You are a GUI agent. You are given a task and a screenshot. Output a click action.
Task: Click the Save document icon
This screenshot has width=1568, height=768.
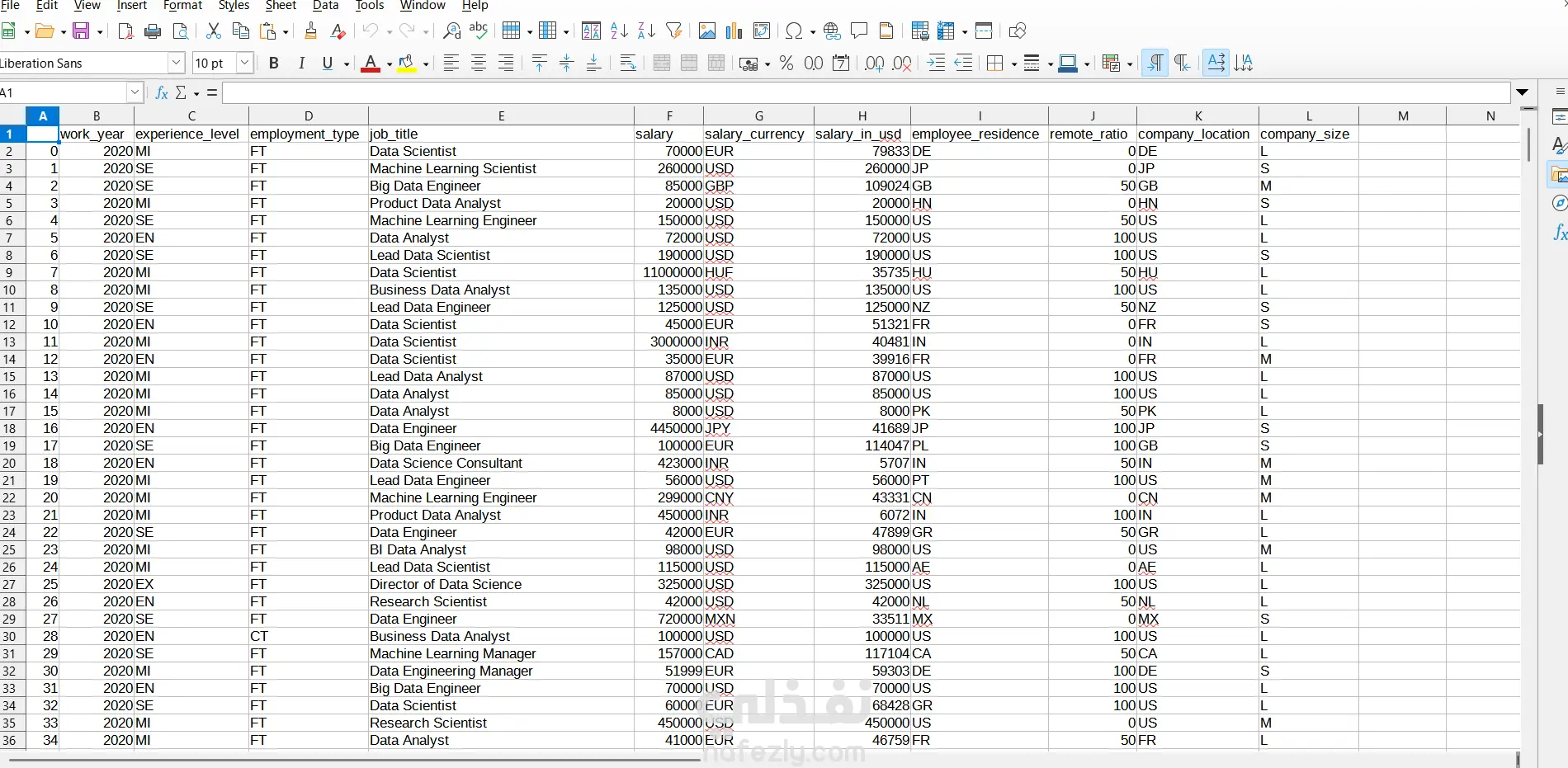pyautogui.click(x=81, y=31)
